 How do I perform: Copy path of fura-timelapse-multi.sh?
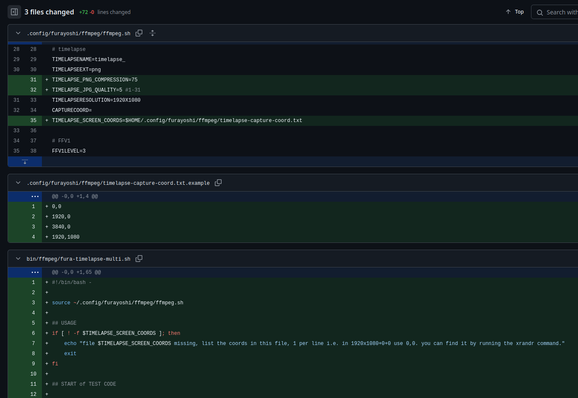click(x=139, y=259)
